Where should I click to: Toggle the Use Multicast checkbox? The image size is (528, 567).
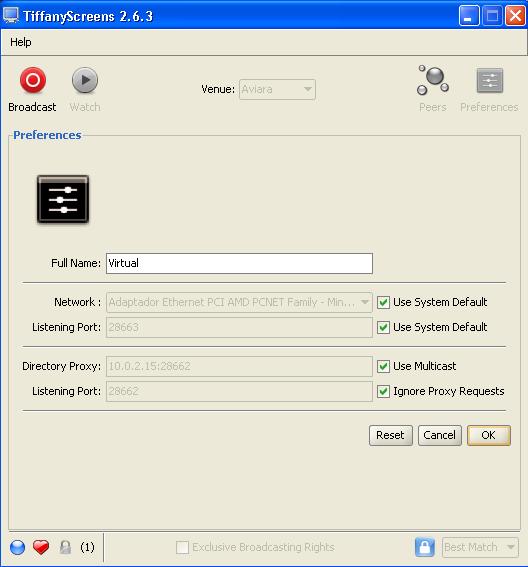pos(383,366)
